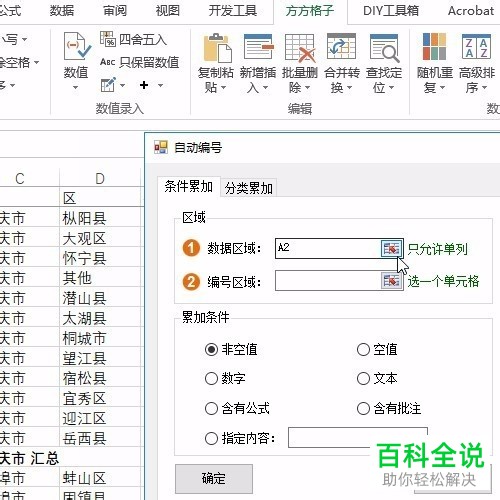
Task: Click the 数据区域 input field containing A2
Action: 328,248
